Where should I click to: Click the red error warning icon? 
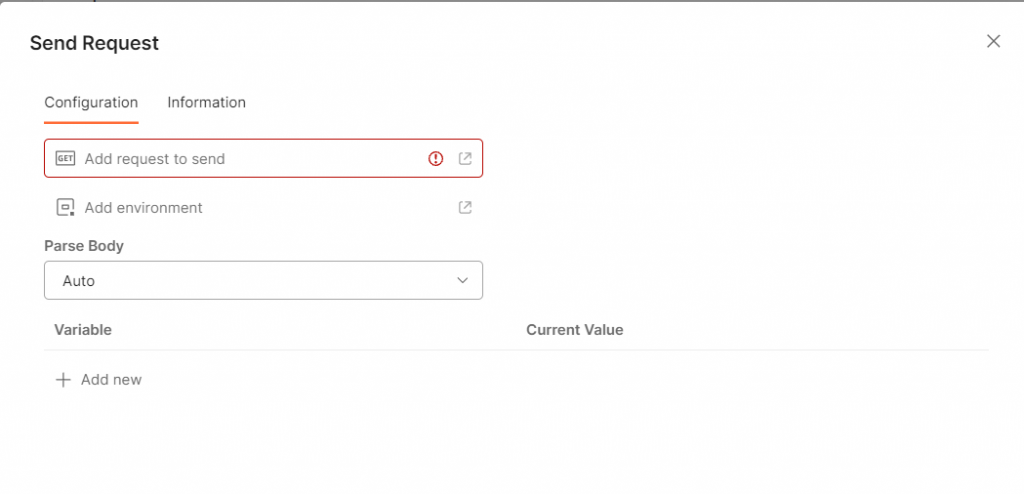[436, 158]
